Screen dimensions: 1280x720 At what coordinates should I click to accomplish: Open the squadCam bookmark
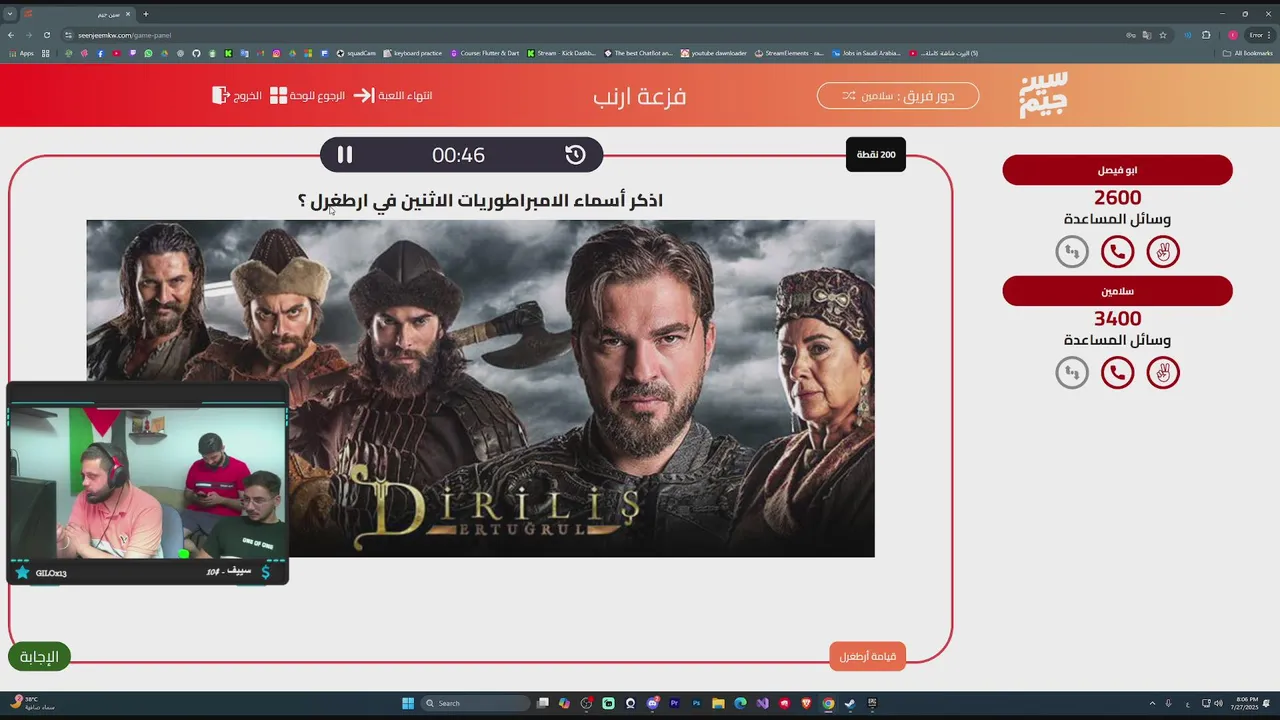[356, 53]
